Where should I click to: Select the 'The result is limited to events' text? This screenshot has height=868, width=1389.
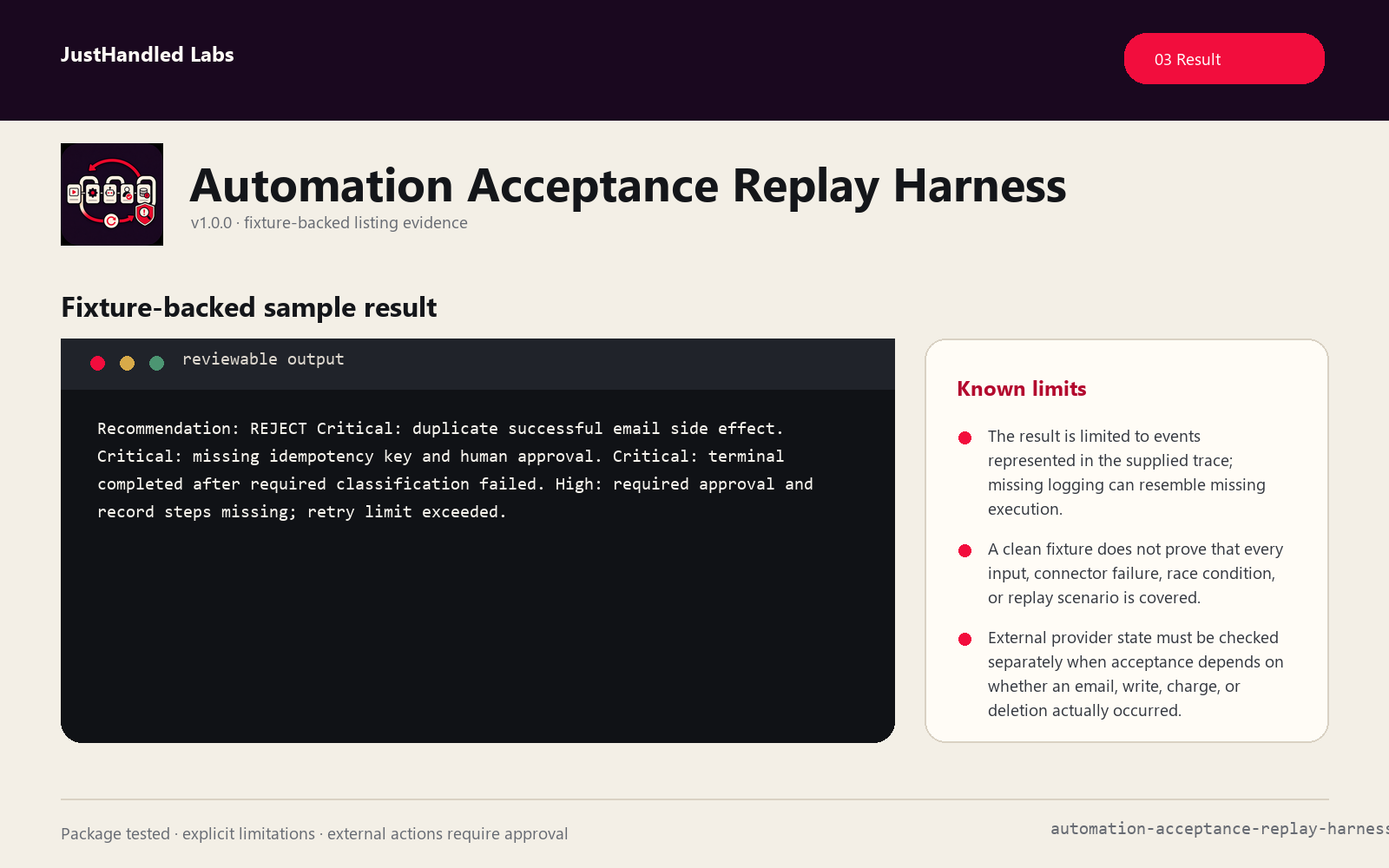[1127, 473]
